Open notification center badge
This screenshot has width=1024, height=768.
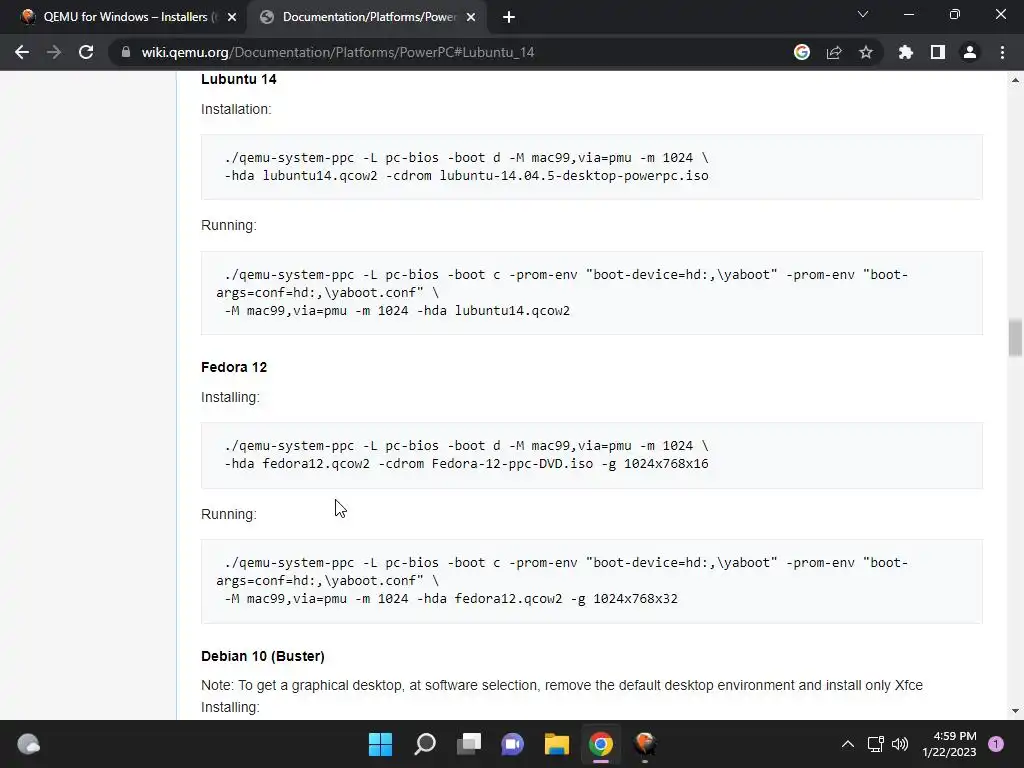(996, 744)
